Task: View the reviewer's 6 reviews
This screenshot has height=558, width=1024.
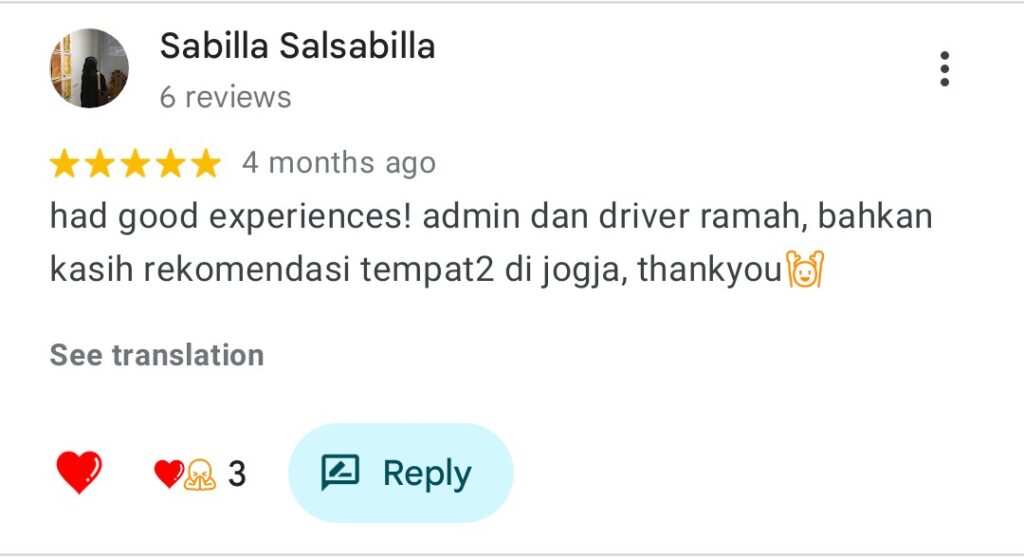Action: [225, 97]
